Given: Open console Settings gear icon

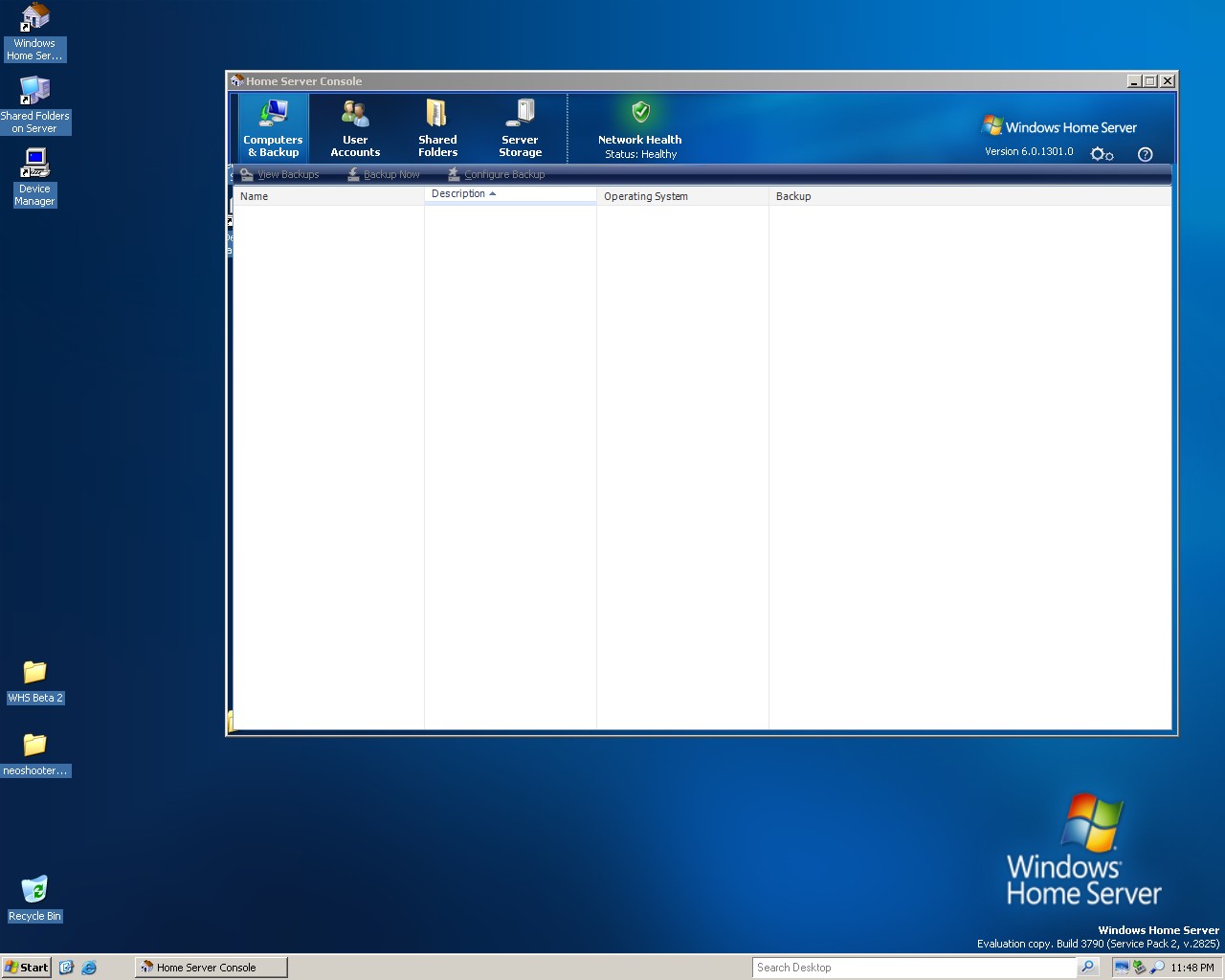Looking at the screenshot, I should pos(1102,154).
